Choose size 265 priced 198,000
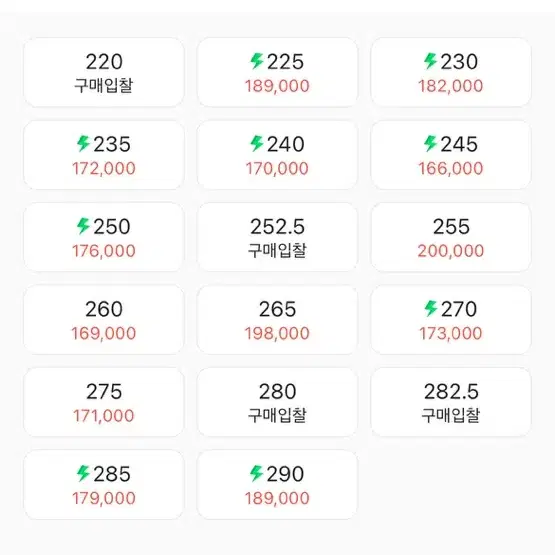Screen dimensions: 555x555 click(277, 320)
